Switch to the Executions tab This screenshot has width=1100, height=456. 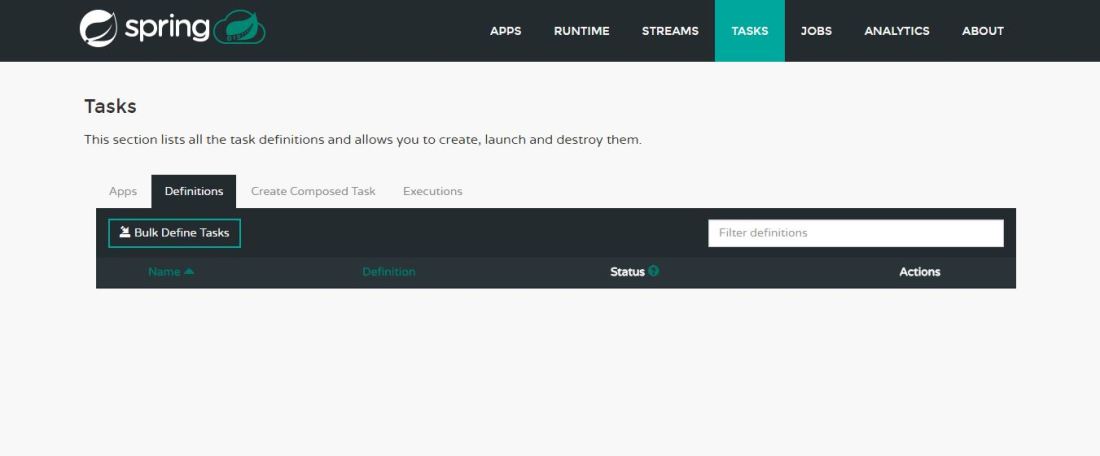(432, 191)
